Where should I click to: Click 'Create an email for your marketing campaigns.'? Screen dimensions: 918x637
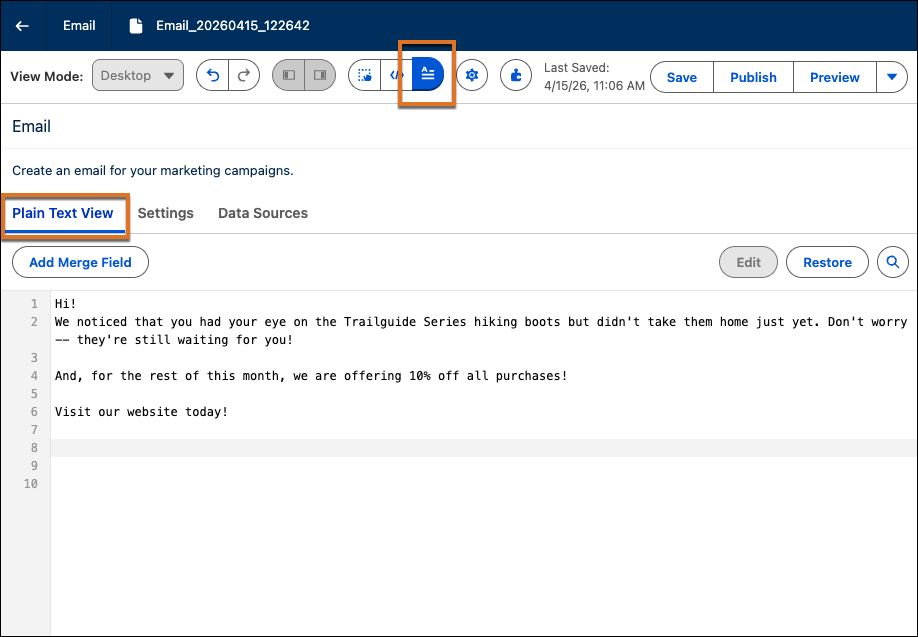click(x=153, y=171)
